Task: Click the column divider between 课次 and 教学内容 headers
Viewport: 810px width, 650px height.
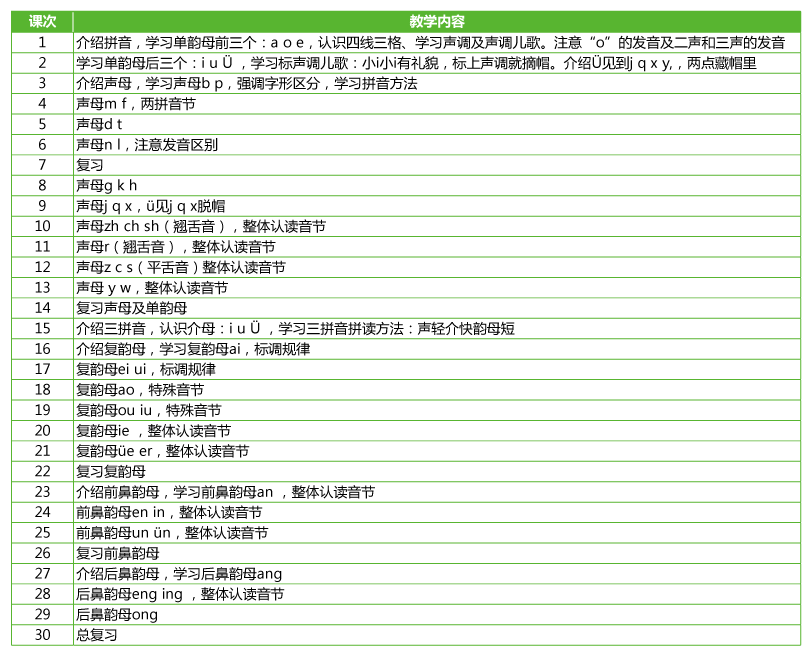Action: tap(73, 22)
